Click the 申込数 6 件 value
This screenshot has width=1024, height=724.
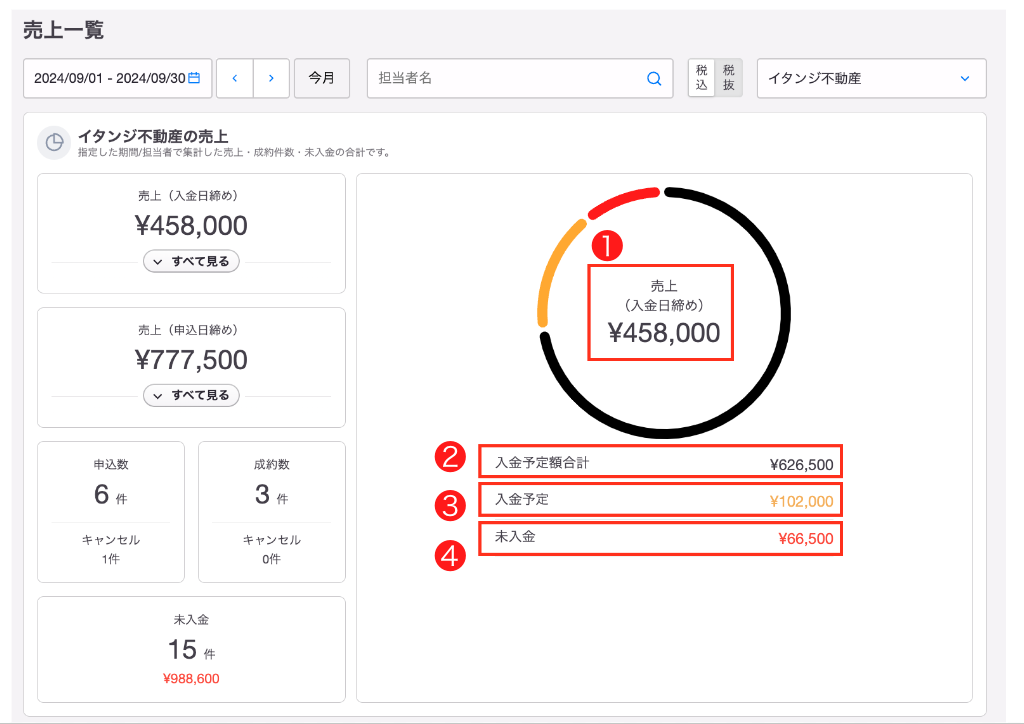pos(111,495)
